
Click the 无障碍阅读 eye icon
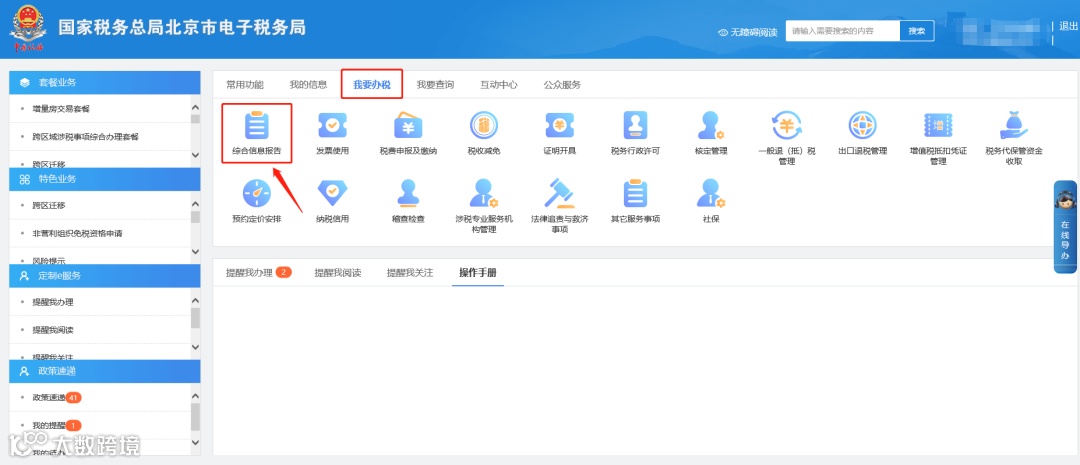click(x=723, y=32)
